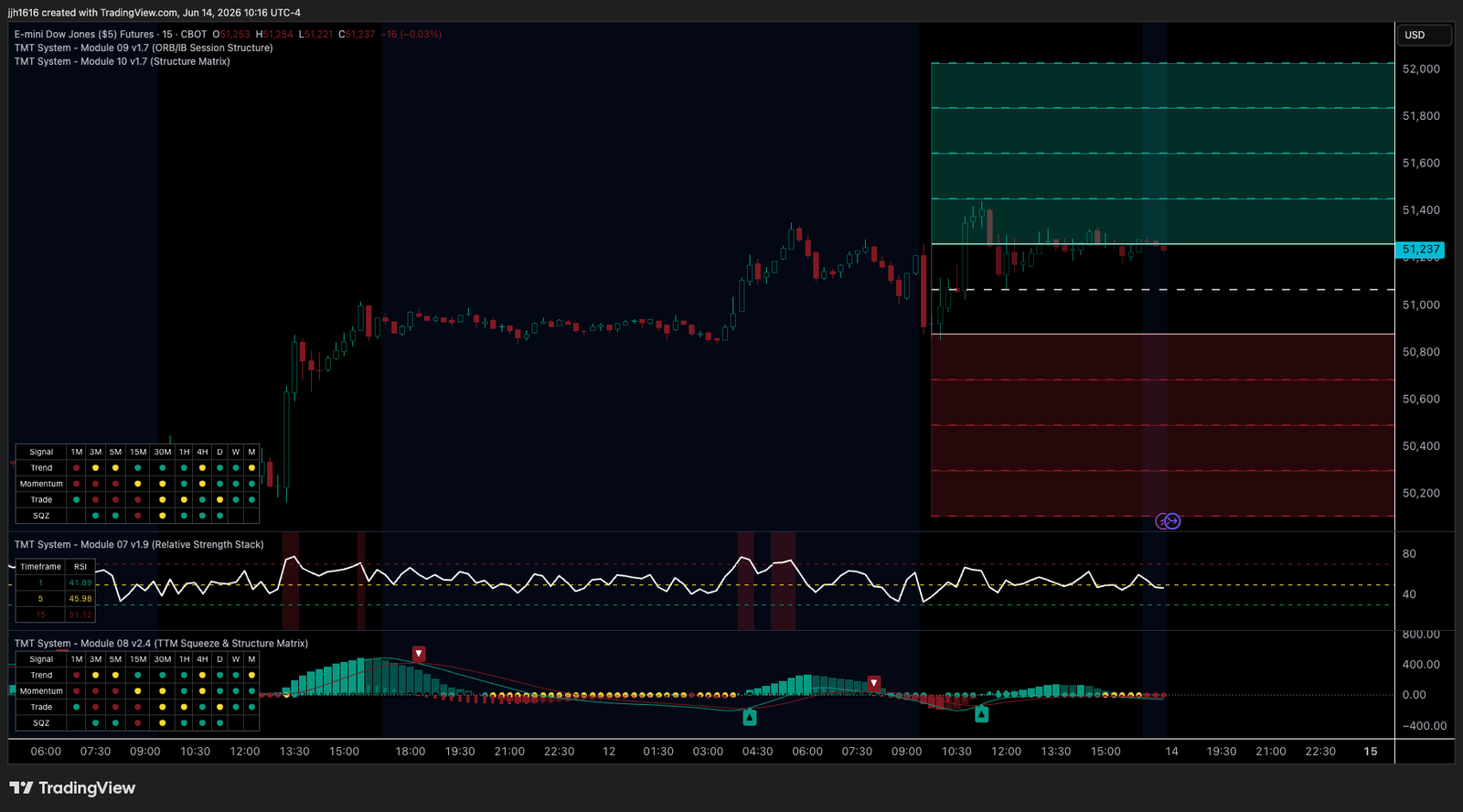Click the 51,237 current price label
The width and height of the screenshot is (1463, 812).
[1420, 249]
